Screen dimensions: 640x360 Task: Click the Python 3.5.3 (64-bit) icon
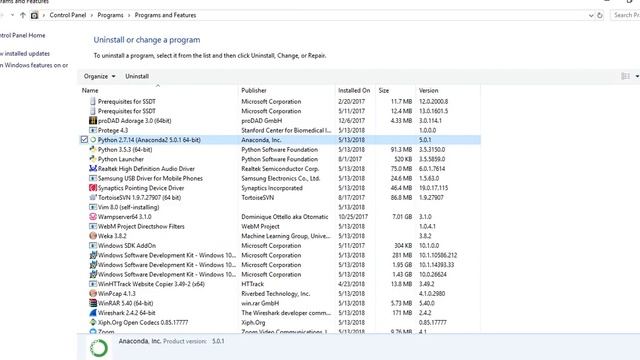pyautogui.click(x=93, y=149)
